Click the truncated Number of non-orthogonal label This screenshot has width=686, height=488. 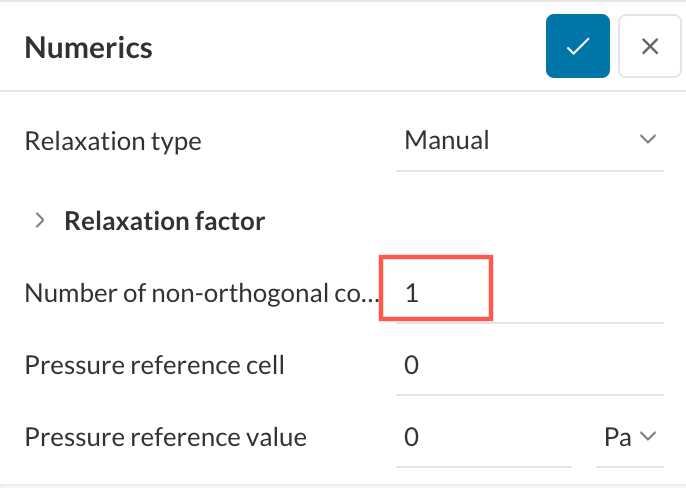[x=202, y=293]
